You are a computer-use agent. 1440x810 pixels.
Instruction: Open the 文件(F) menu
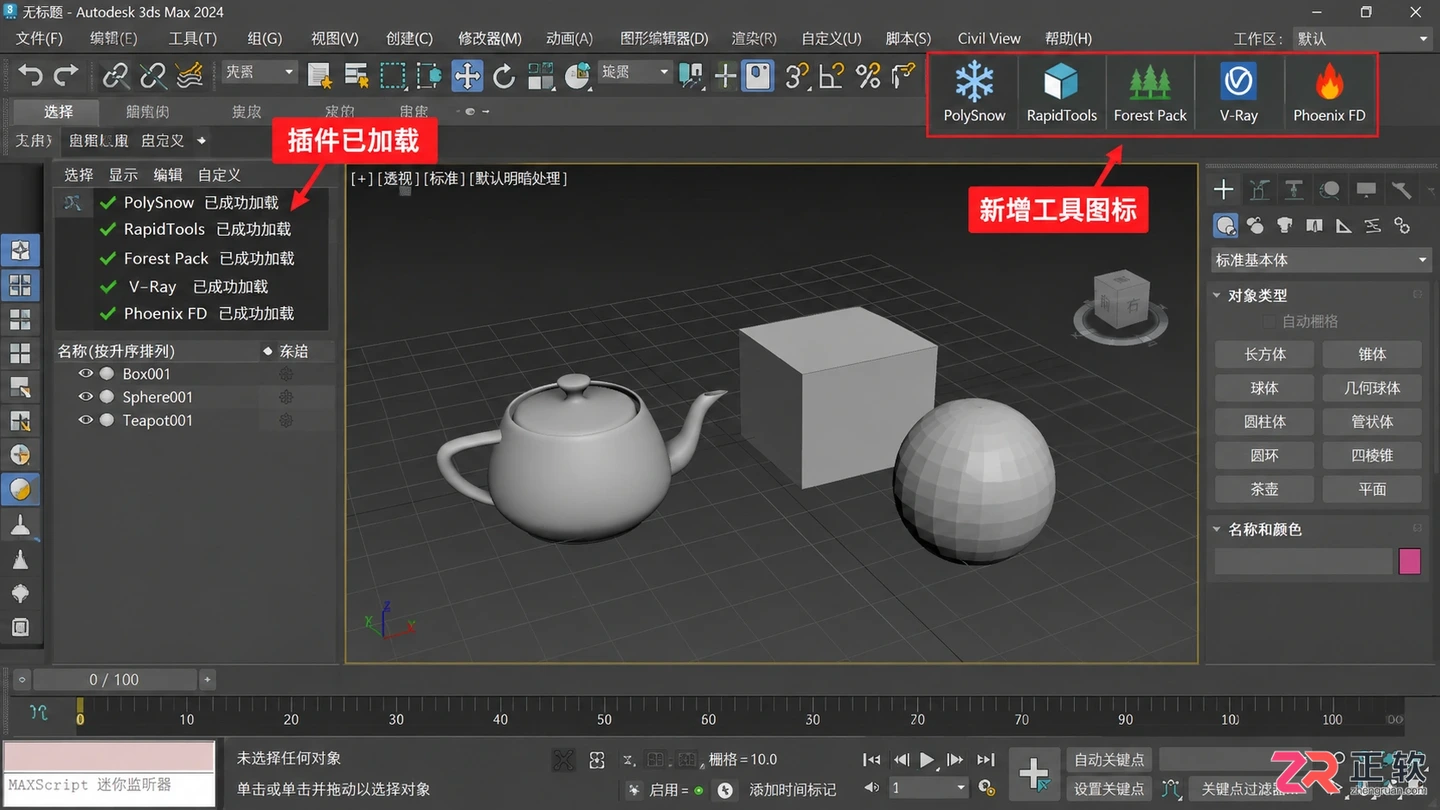click(x=39, y=38)
